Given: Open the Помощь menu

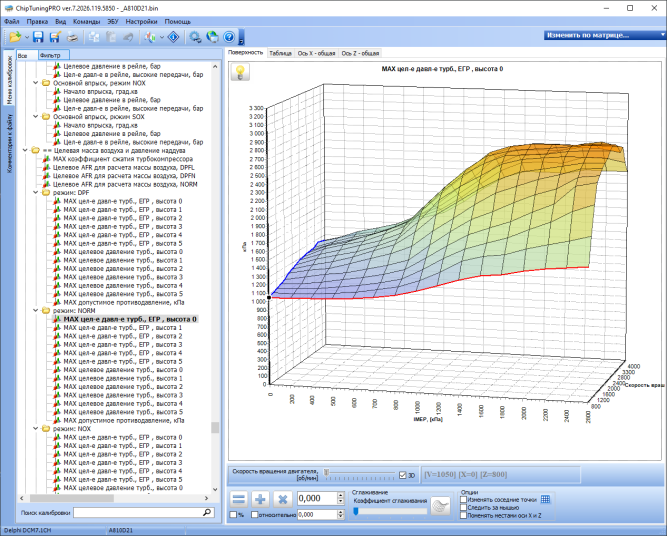Looking at the screenshot, I should [177, 21].
